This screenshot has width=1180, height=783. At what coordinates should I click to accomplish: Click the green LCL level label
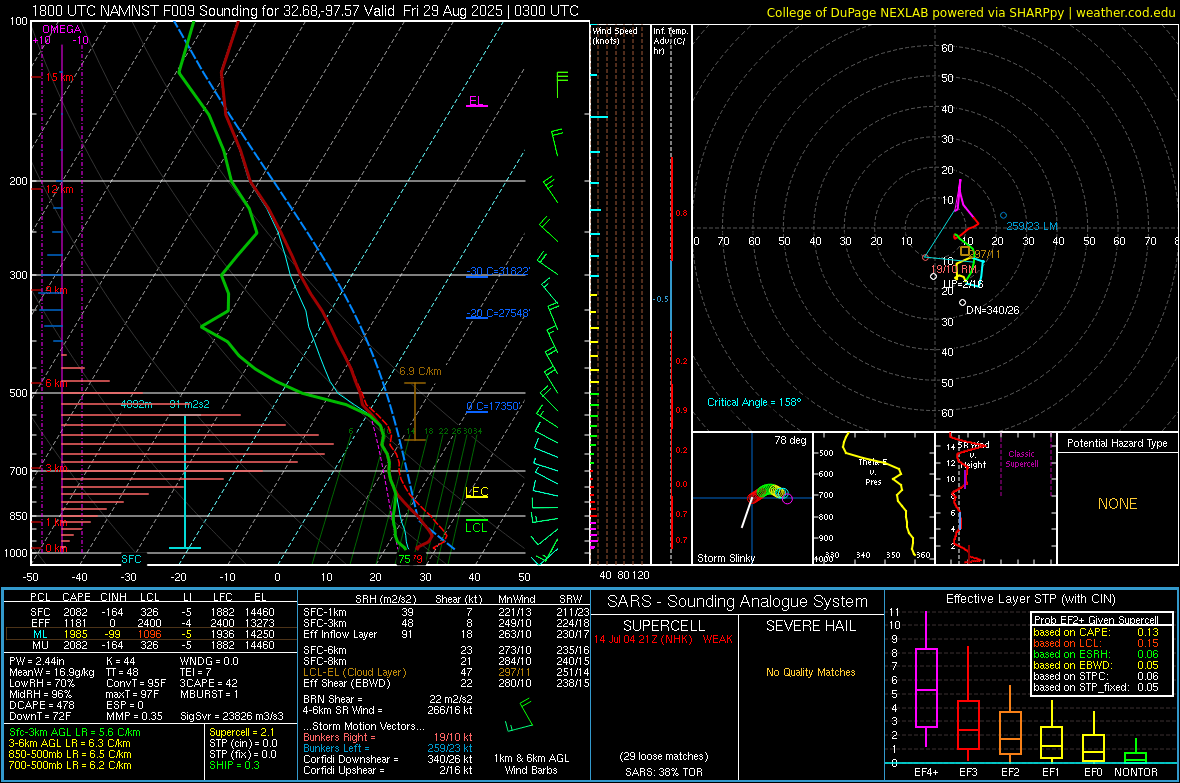pos(476,528)
